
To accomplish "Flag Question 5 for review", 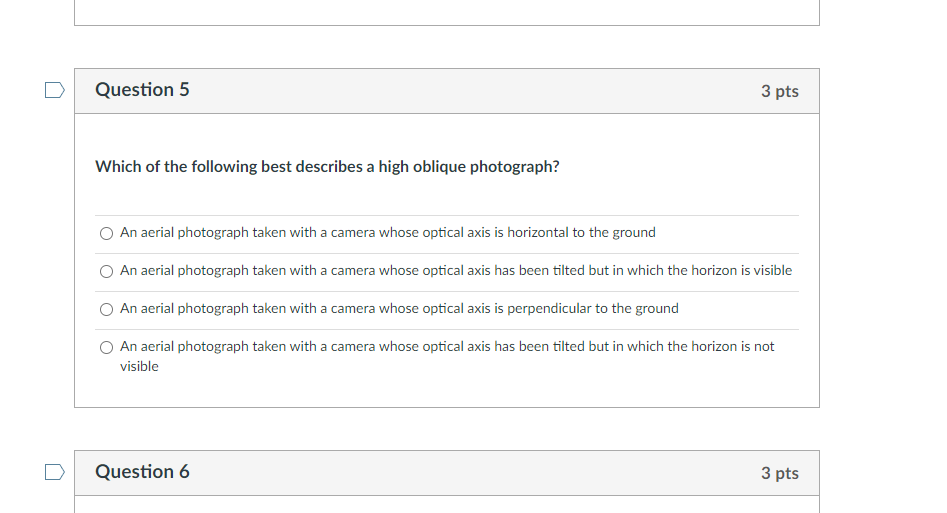I will [55, 90].
